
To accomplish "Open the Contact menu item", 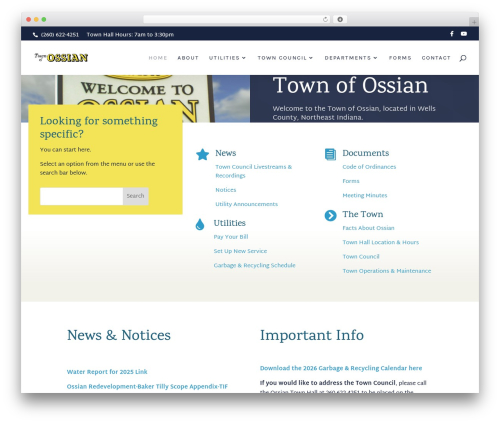I will 436,58.
